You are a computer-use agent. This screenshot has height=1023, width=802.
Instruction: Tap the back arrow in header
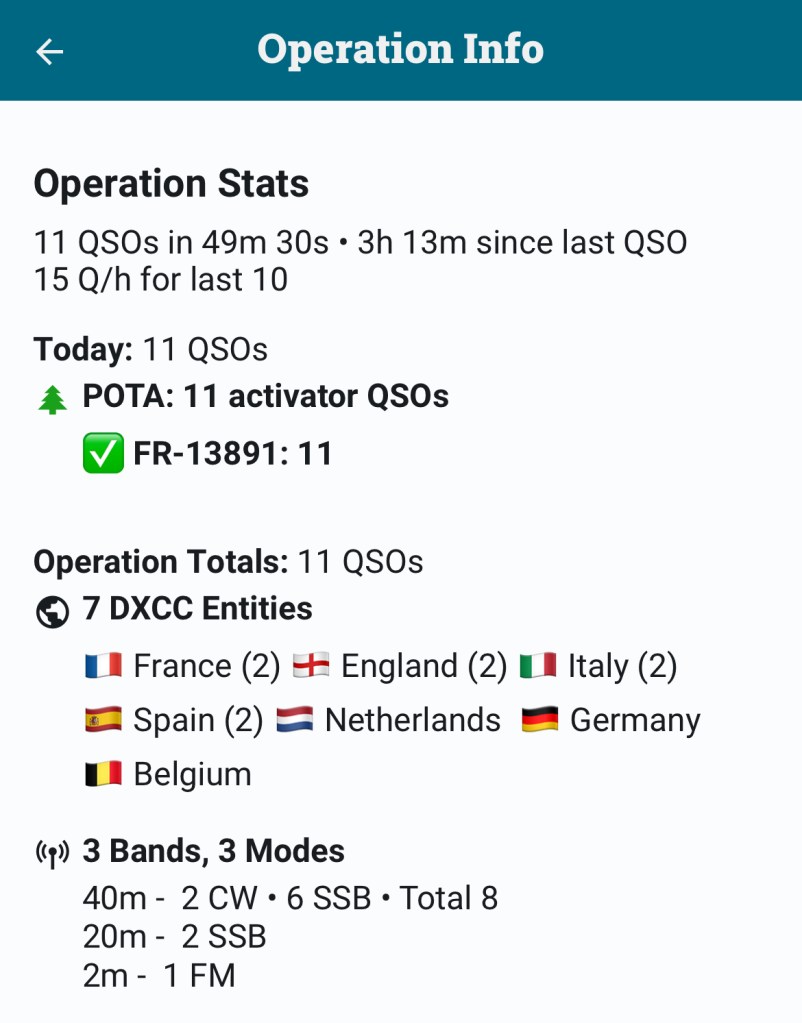click(49, 52)
